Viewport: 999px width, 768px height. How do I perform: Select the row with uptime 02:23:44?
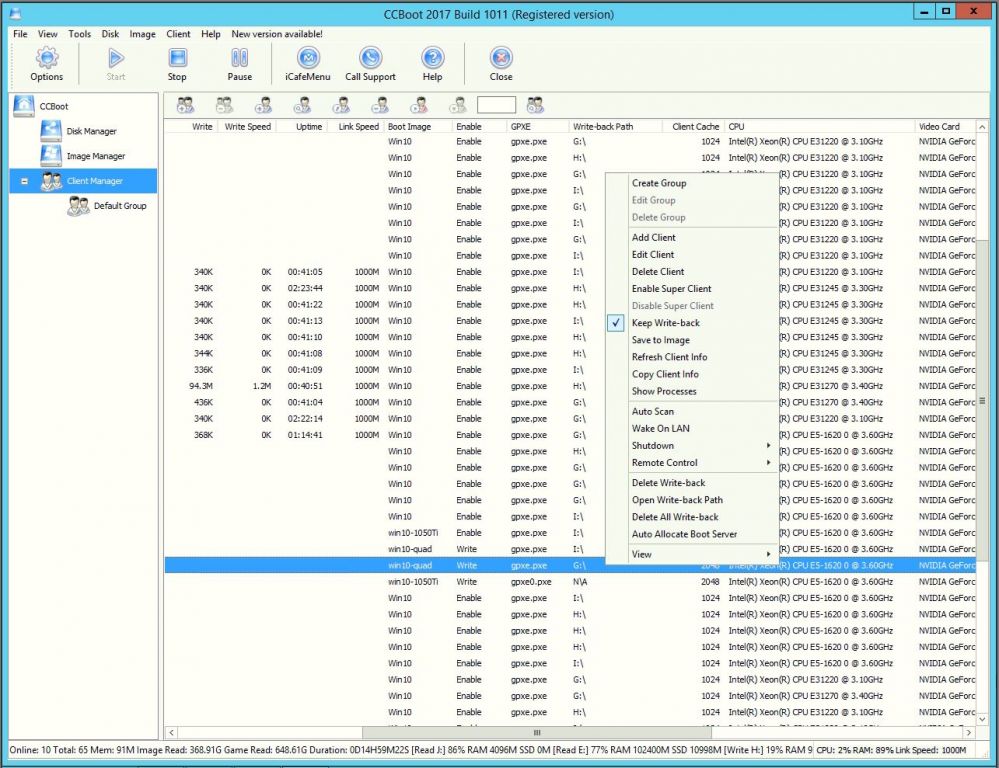tap(570, 289)
